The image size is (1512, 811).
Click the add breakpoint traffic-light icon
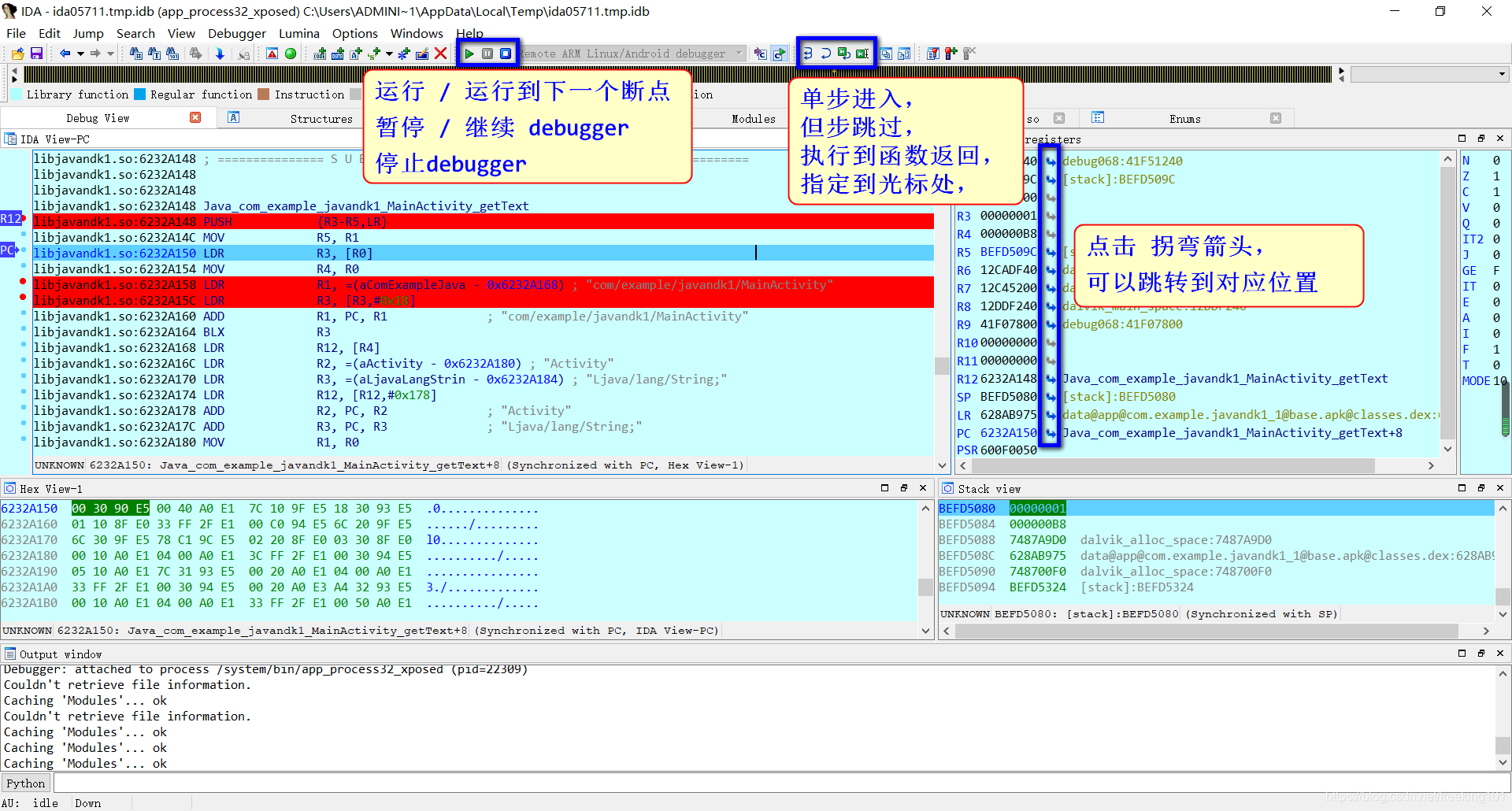tap(951, 54)
